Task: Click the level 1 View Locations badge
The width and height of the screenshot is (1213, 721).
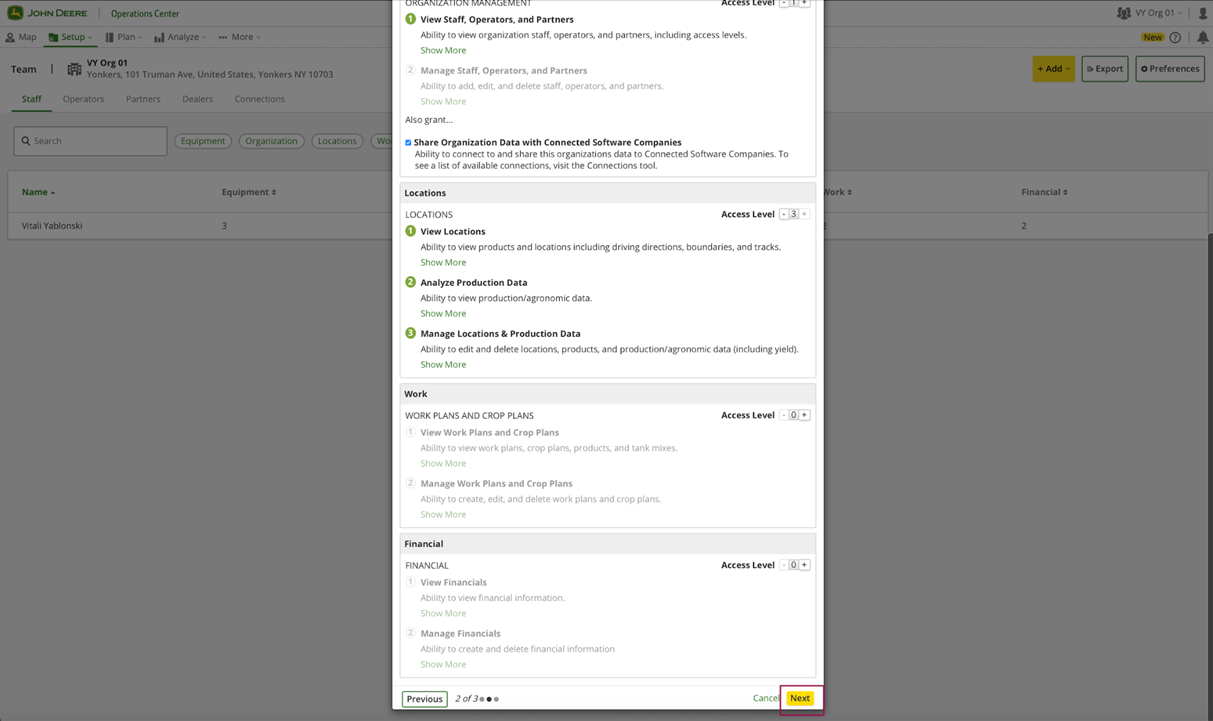Action: coord(410,231)
